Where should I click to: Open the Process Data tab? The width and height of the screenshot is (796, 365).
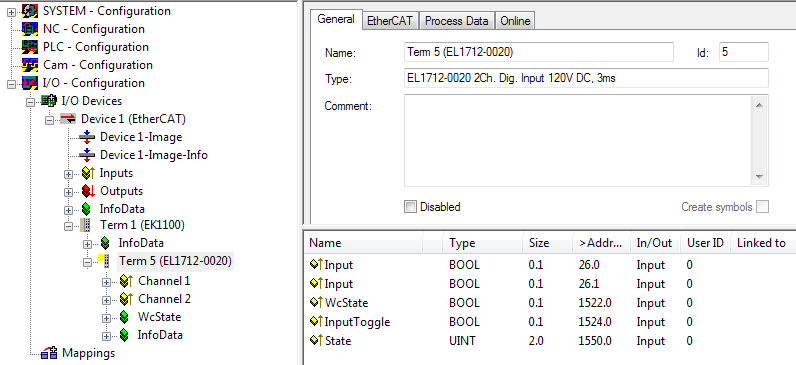456,21
